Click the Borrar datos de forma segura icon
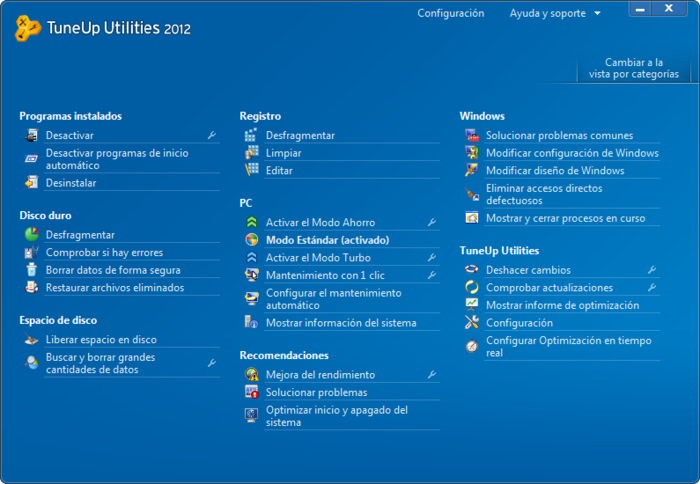Image resolution: width=700 pixels, height=484 pixels. click(x=31, y=270)
